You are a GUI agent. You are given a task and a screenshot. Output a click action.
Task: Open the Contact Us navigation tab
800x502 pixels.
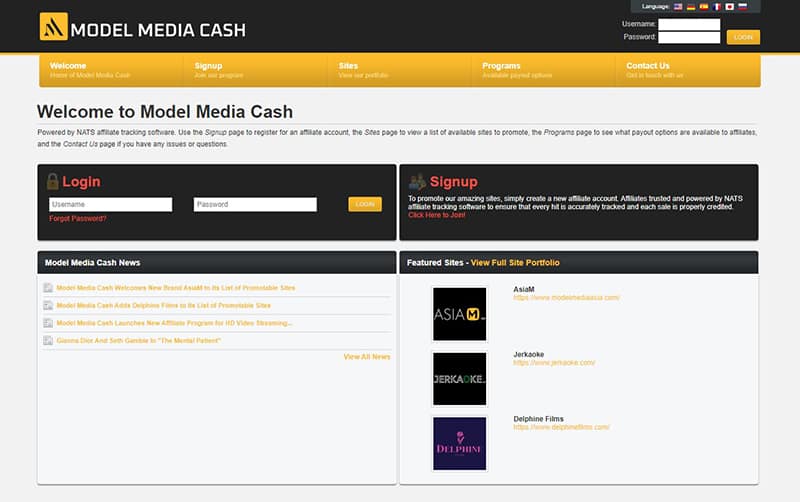[688, 70]
